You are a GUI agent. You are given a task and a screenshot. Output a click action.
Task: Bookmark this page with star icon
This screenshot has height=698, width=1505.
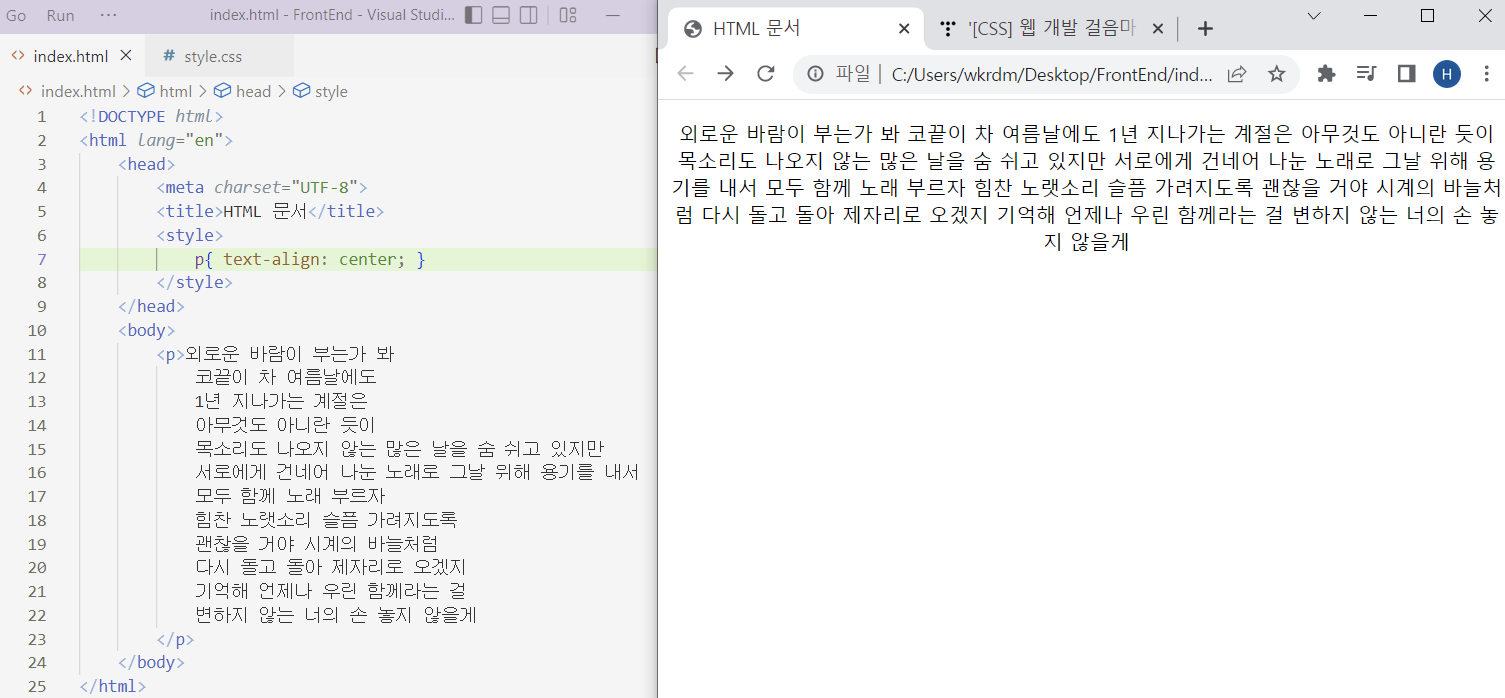tap(1276, 73)
